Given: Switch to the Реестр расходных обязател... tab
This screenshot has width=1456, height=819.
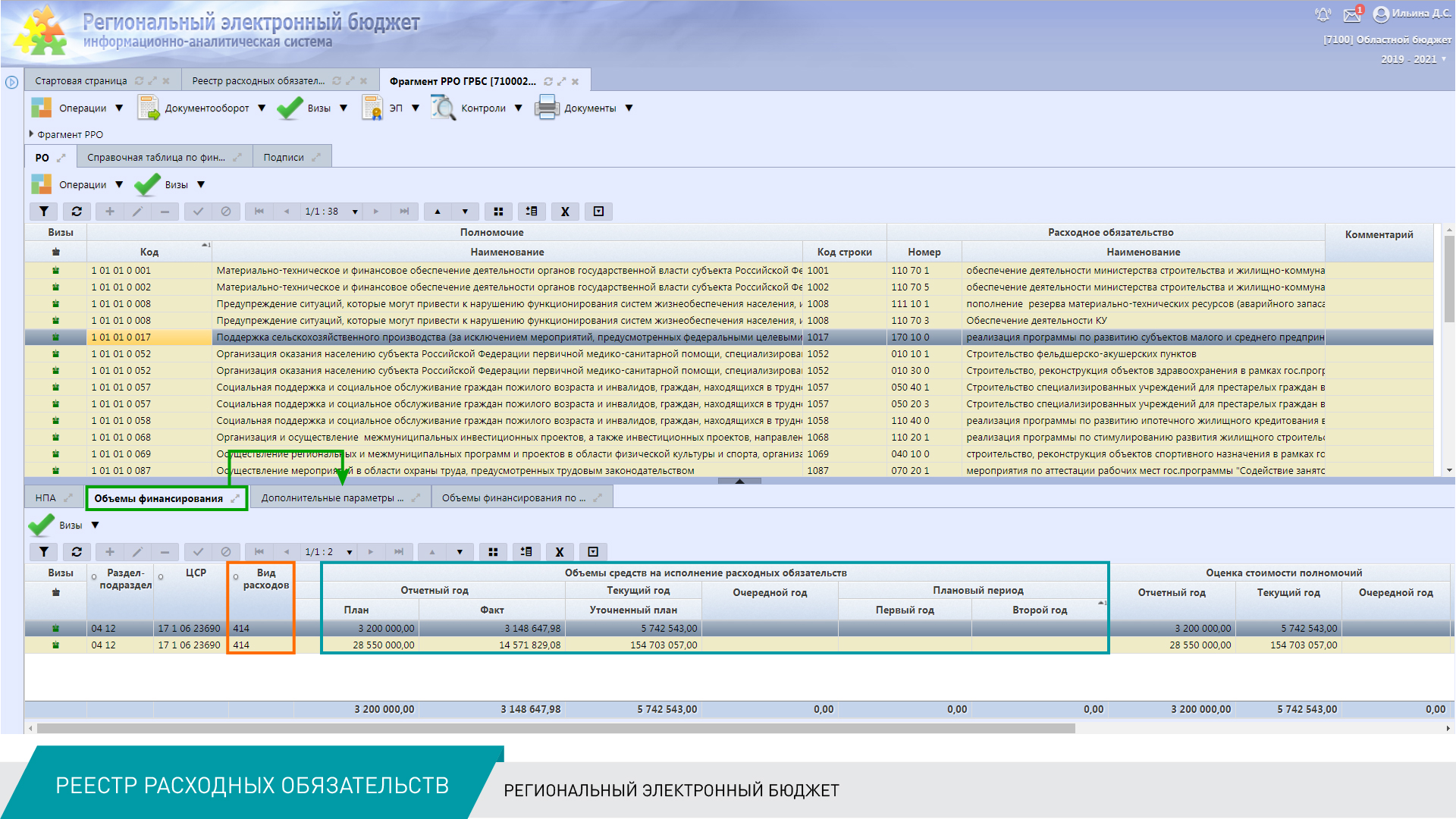Looking at the screenshot, I should (258, 81).
